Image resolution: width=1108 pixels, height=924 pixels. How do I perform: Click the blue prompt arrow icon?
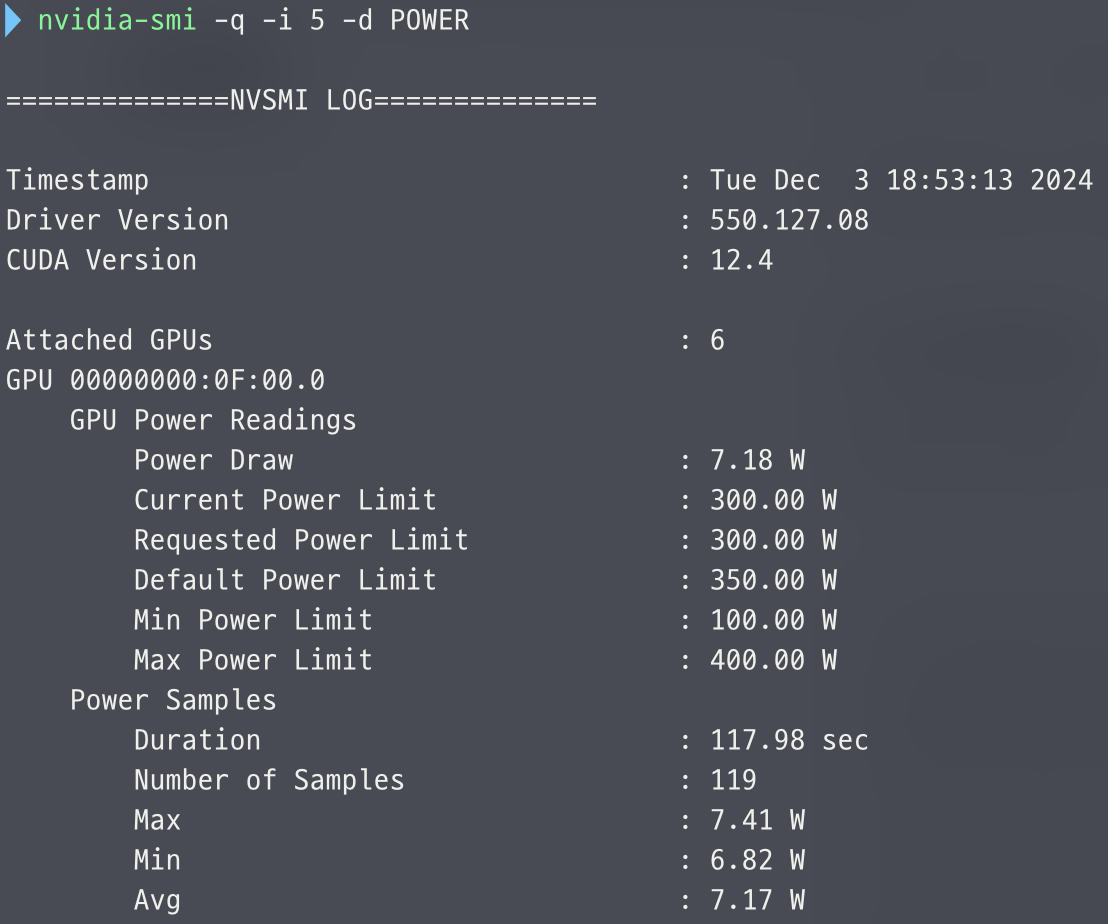click(x=13, y=20)
